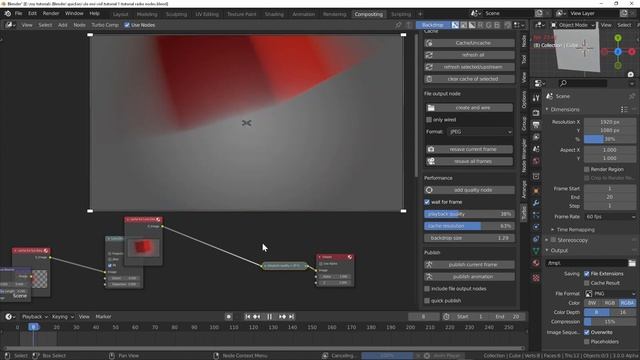Open the Scene properties tab icon
Screen dimensions: 640x360
point(536,149)
